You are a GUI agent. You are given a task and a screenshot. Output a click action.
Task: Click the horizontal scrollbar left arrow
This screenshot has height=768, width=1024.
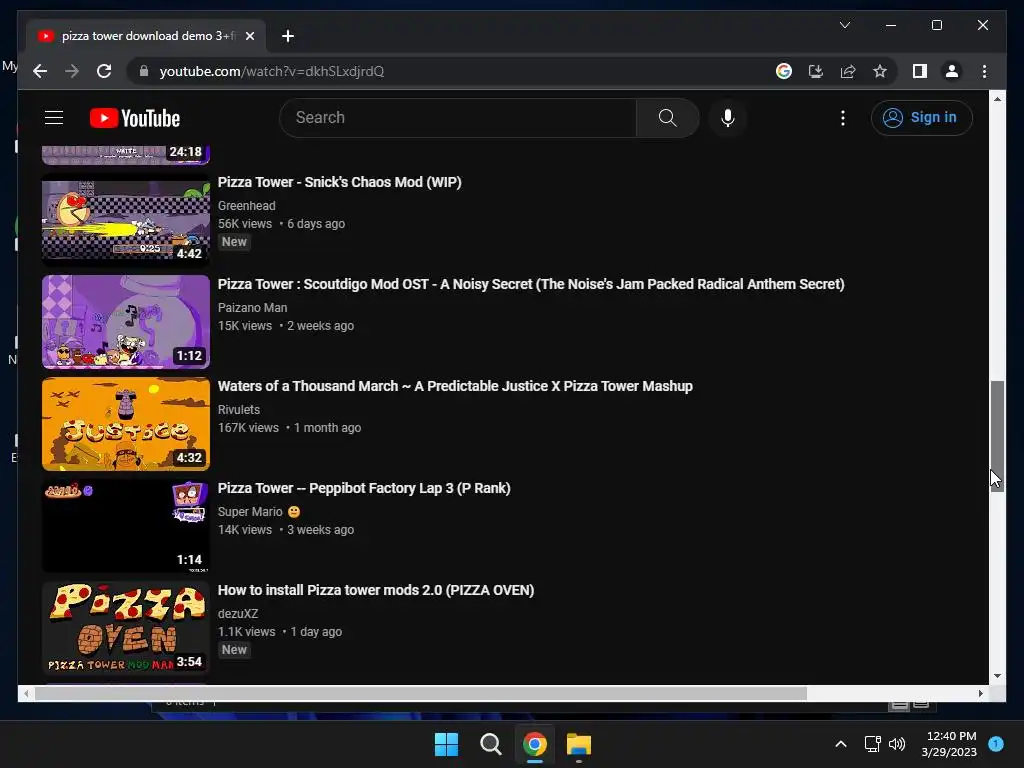coord(25,694)
